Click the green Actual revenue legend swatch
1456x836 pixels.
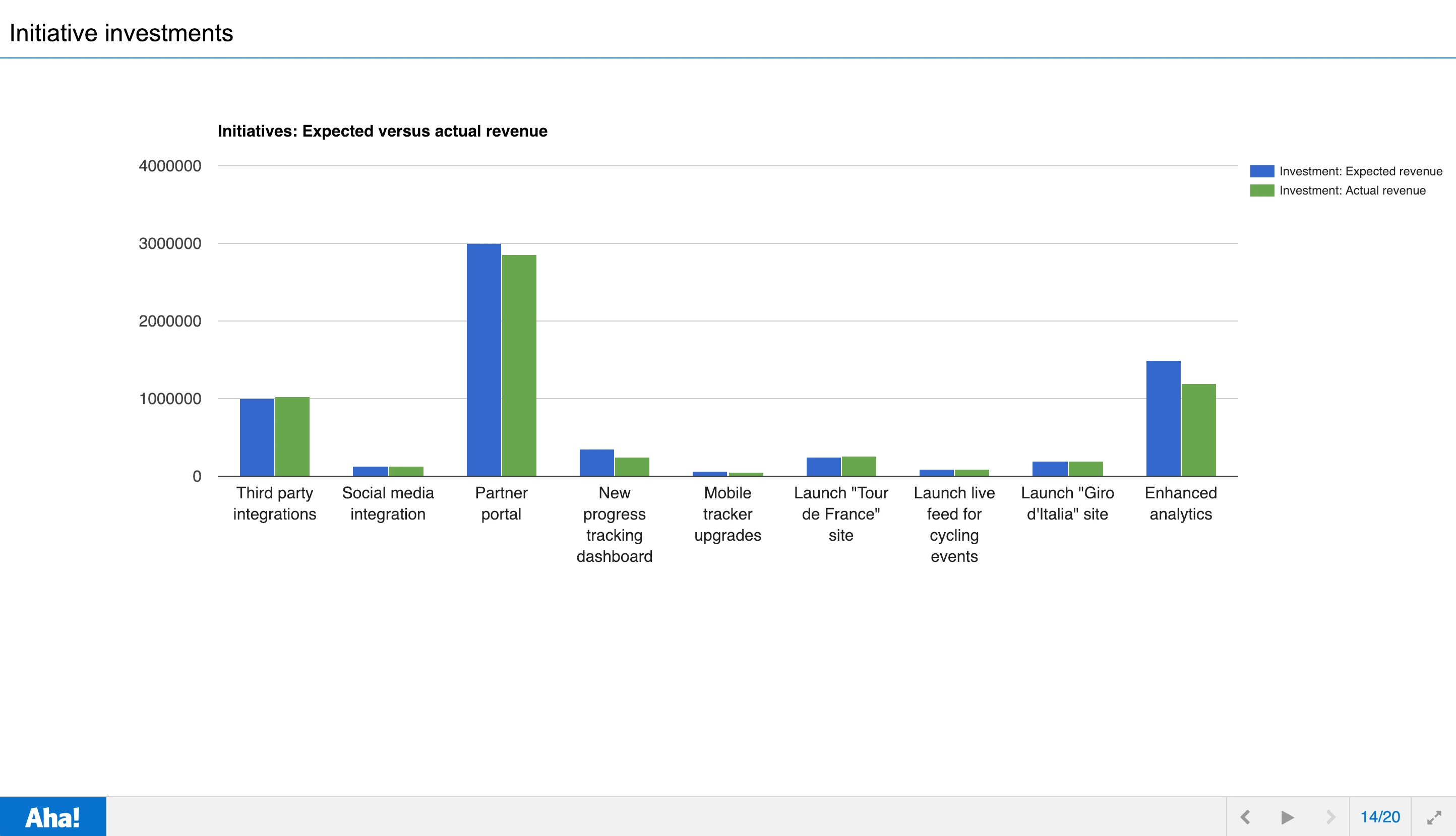pos(1261,190)
